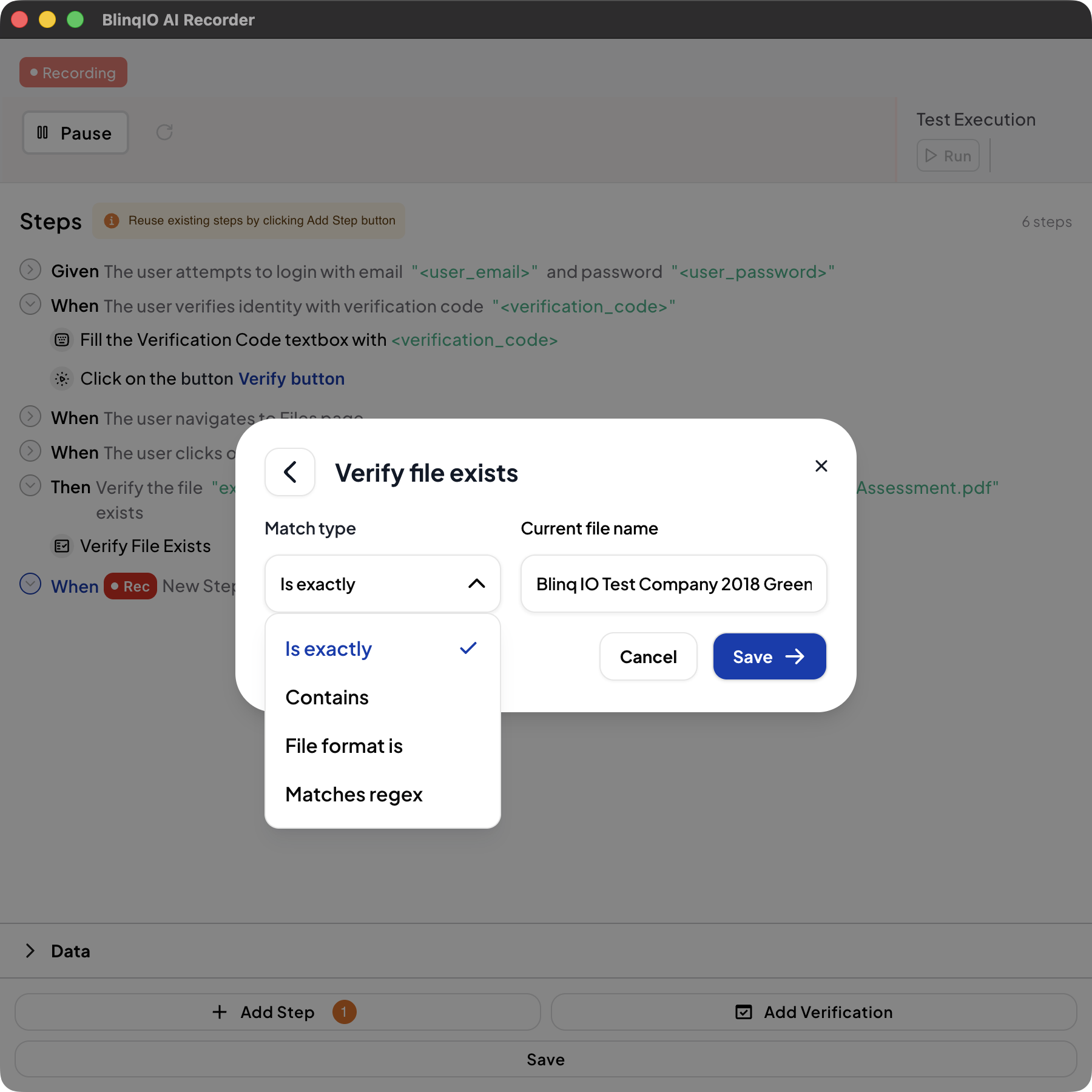Viewport: 1092px width, 1092px height.
Task: Select the checked 'Is exactly' option
Action: 328,649
